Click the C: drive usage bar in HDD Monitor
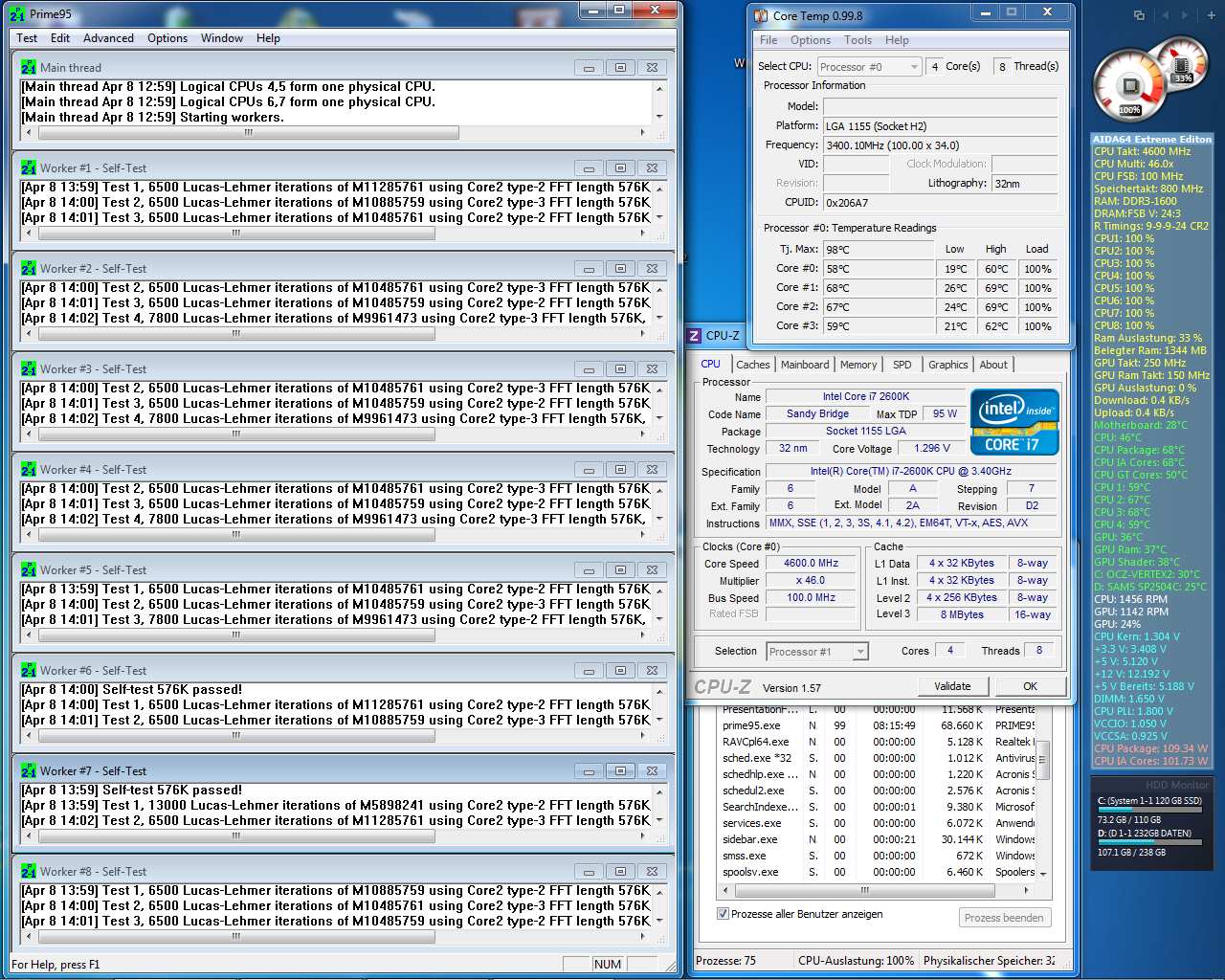 tap(1149, 811)
